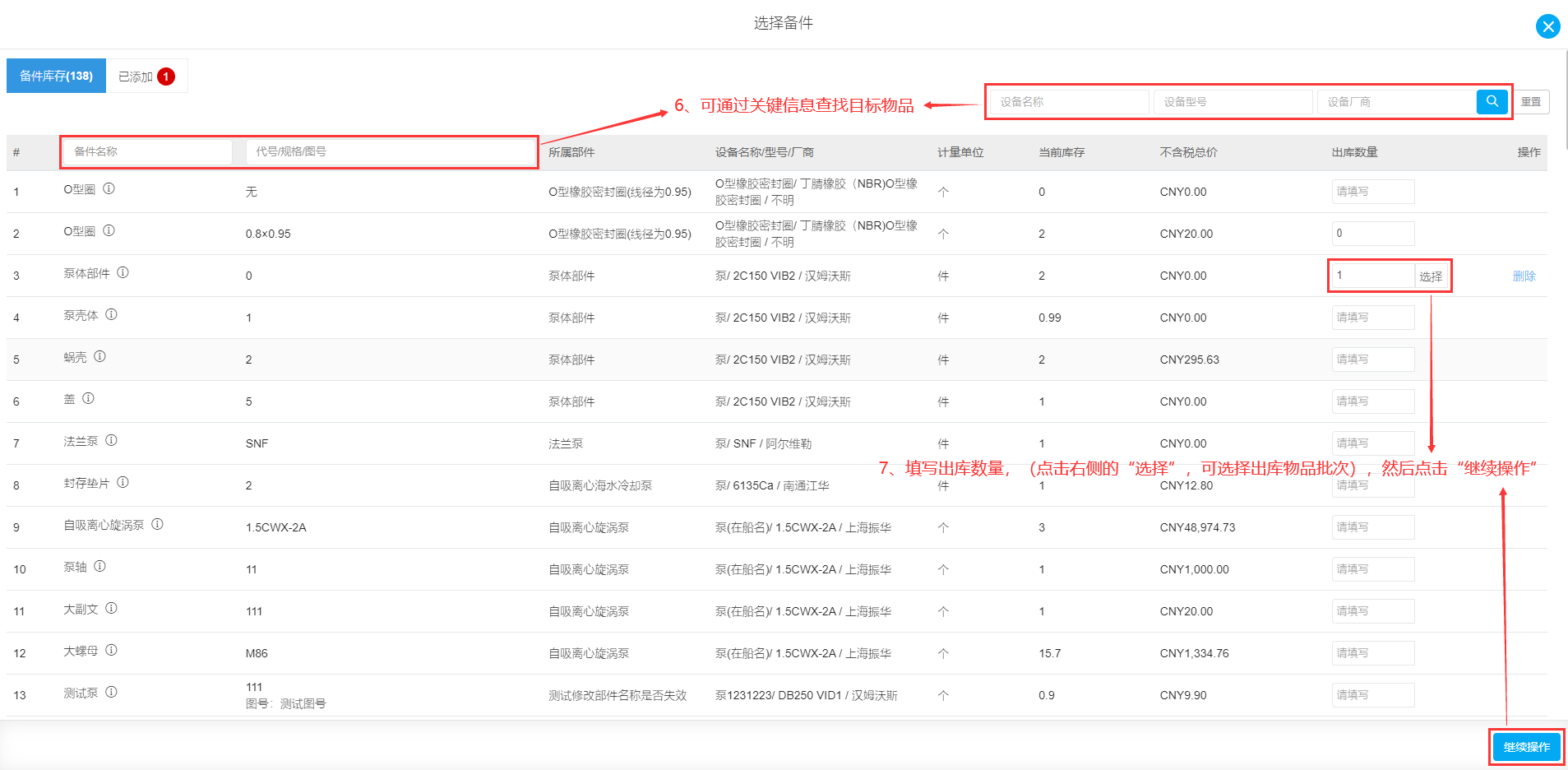The width and height of the screenshot is (1568, 770).
Task: Click 出库数量 input showing 0 in row 2
Action: (1373, 234)
